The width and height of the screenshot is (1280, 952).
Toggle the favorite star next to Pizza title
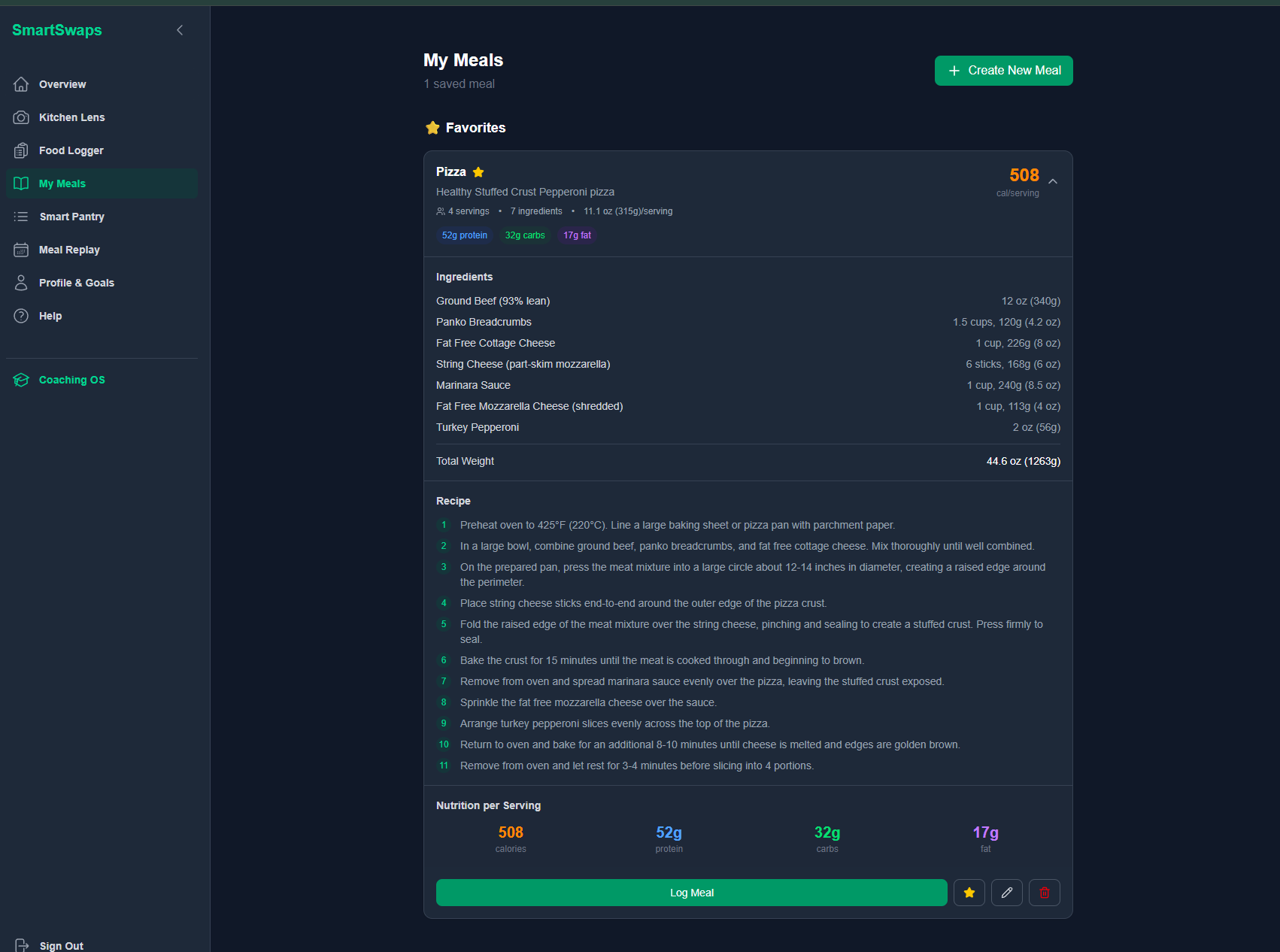click(x=478, y=171)
